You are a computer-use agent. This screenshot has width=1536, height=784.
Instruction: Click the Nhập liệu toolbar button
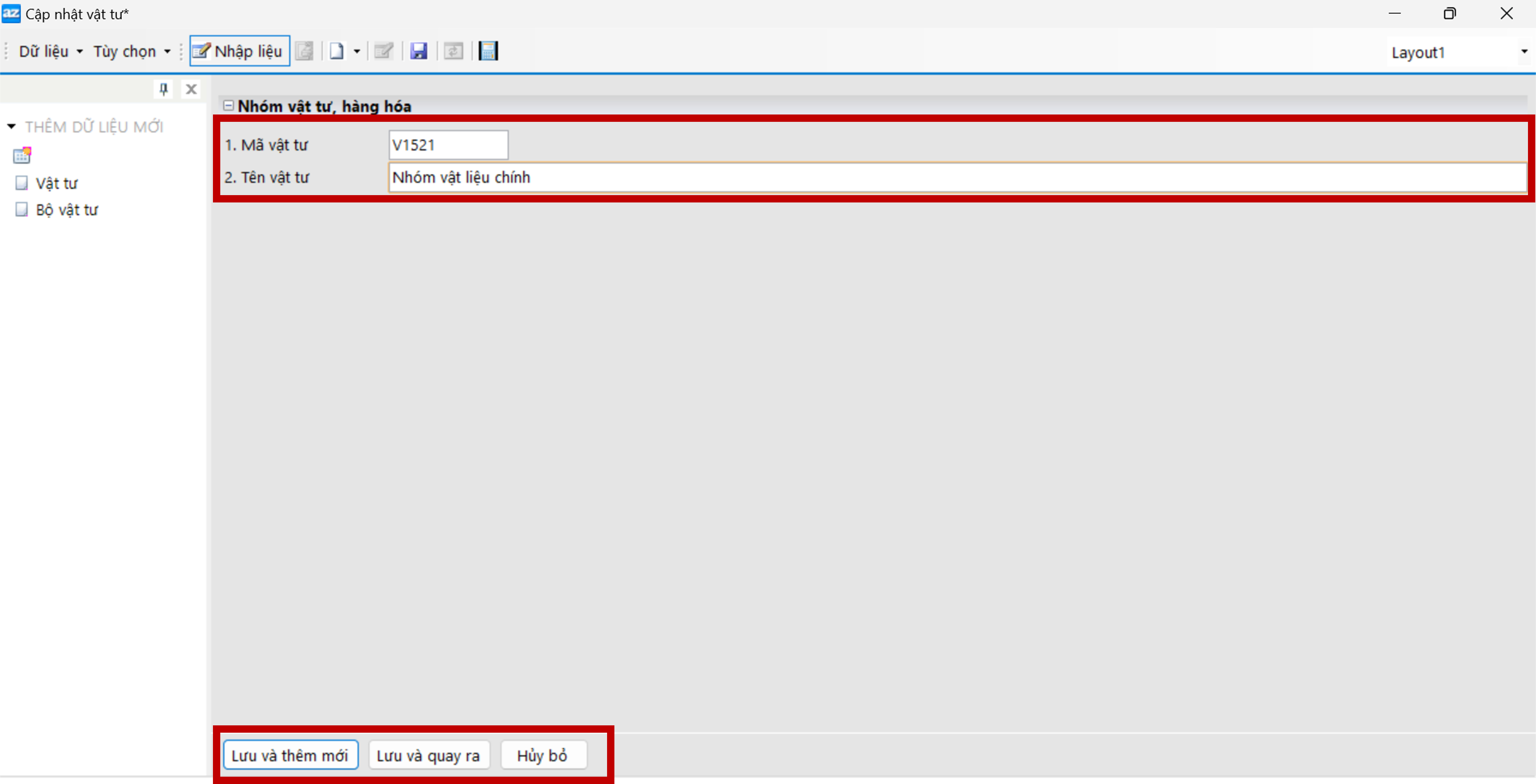click(x=239, y=51)
